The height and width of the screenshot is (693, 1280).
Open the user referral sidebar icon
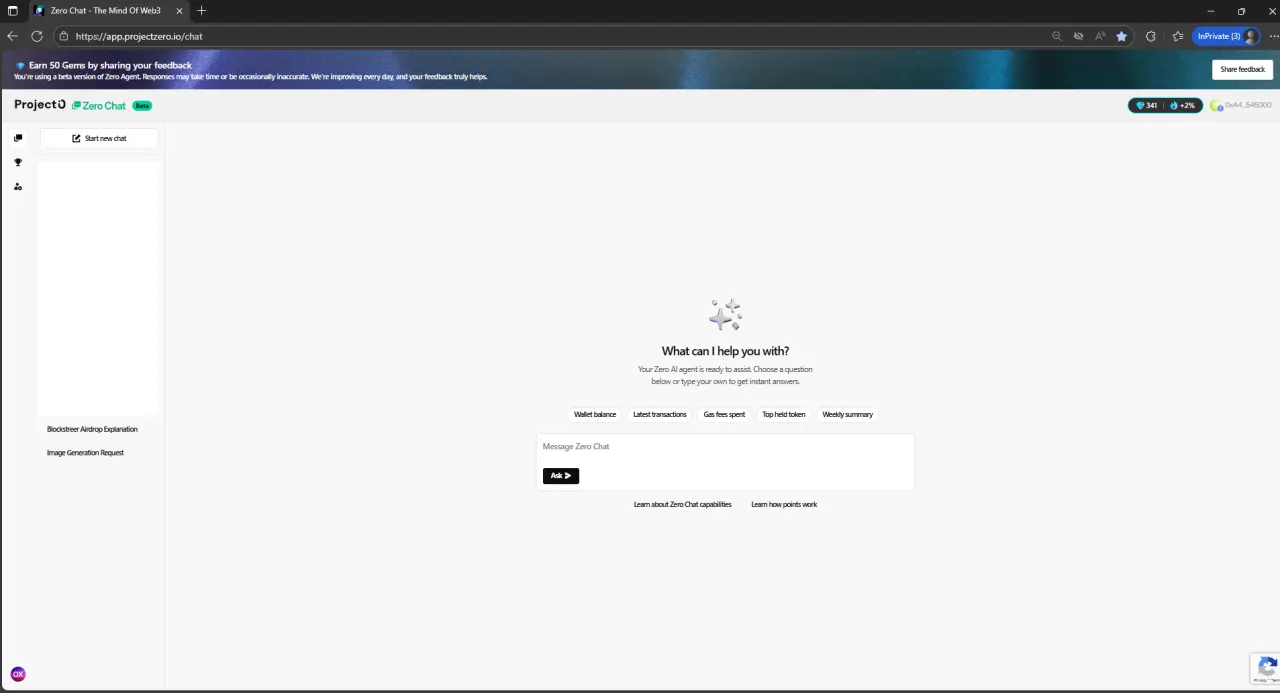click(18, 186)
